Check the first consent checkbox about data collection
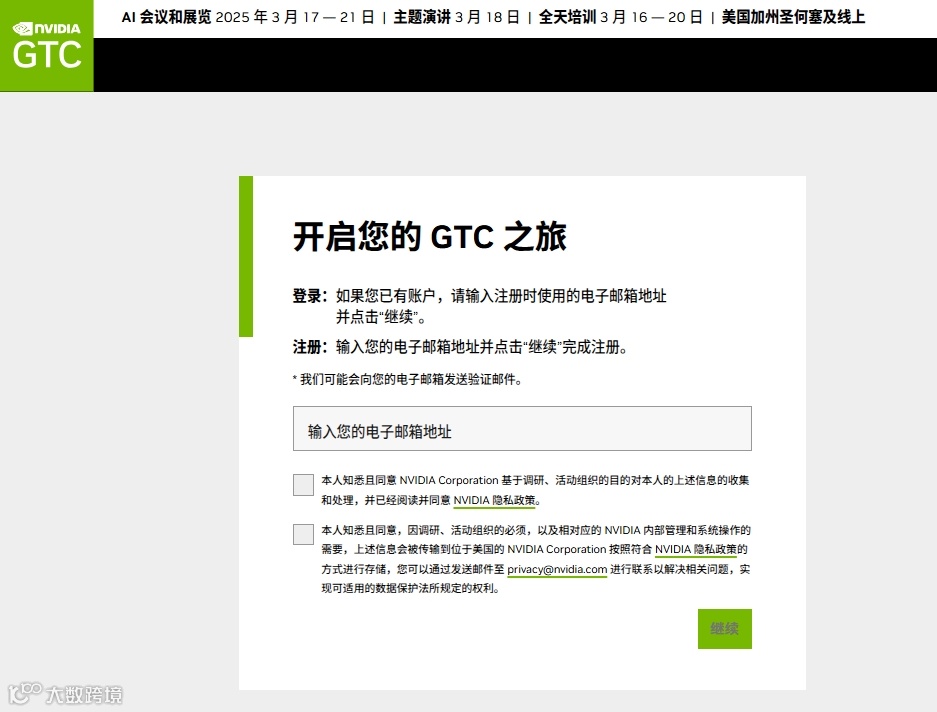The image size is (937, 712). click(x=303, y=485)
